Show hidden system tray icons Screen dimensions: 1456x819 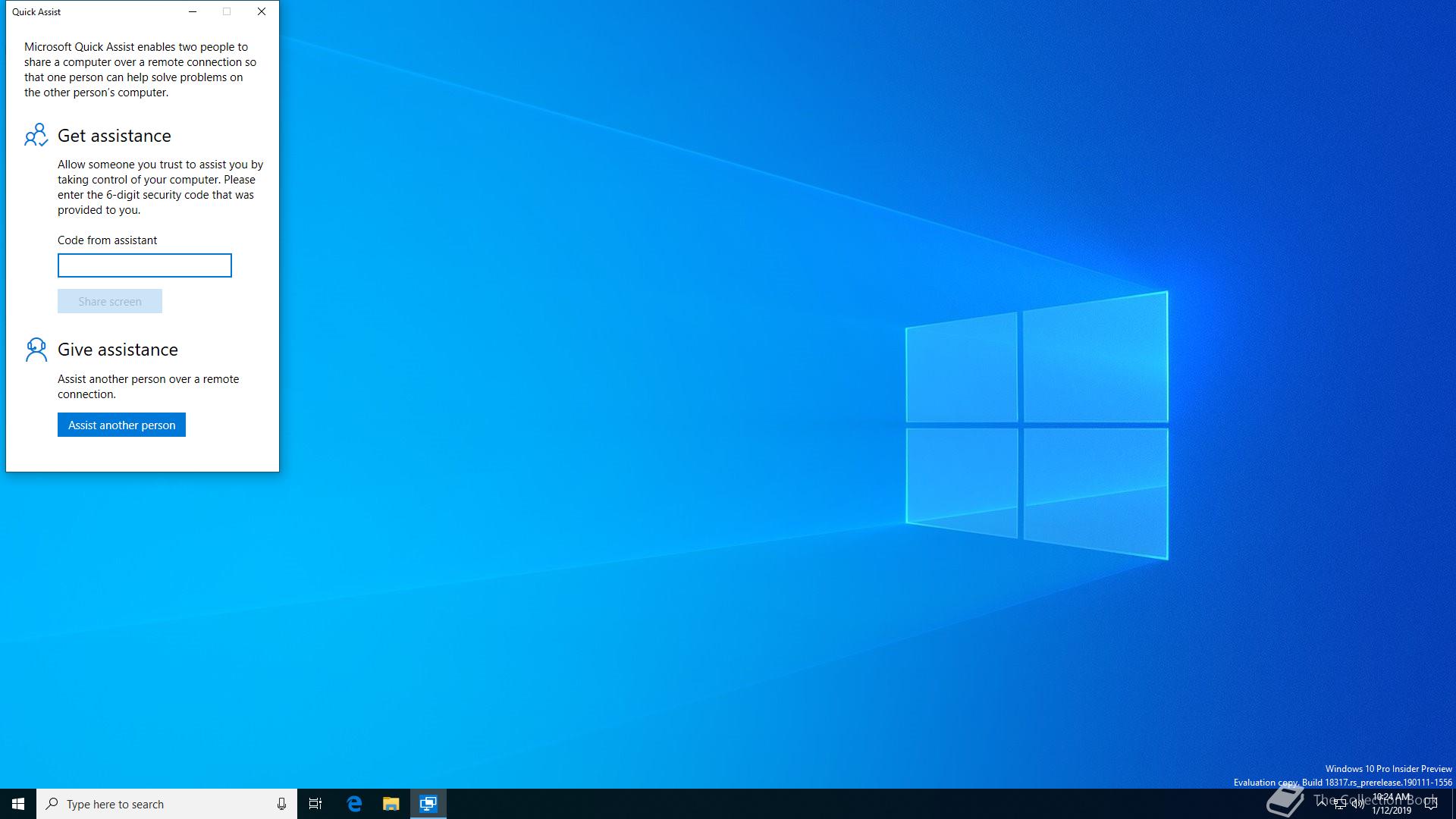(1322, 804)
